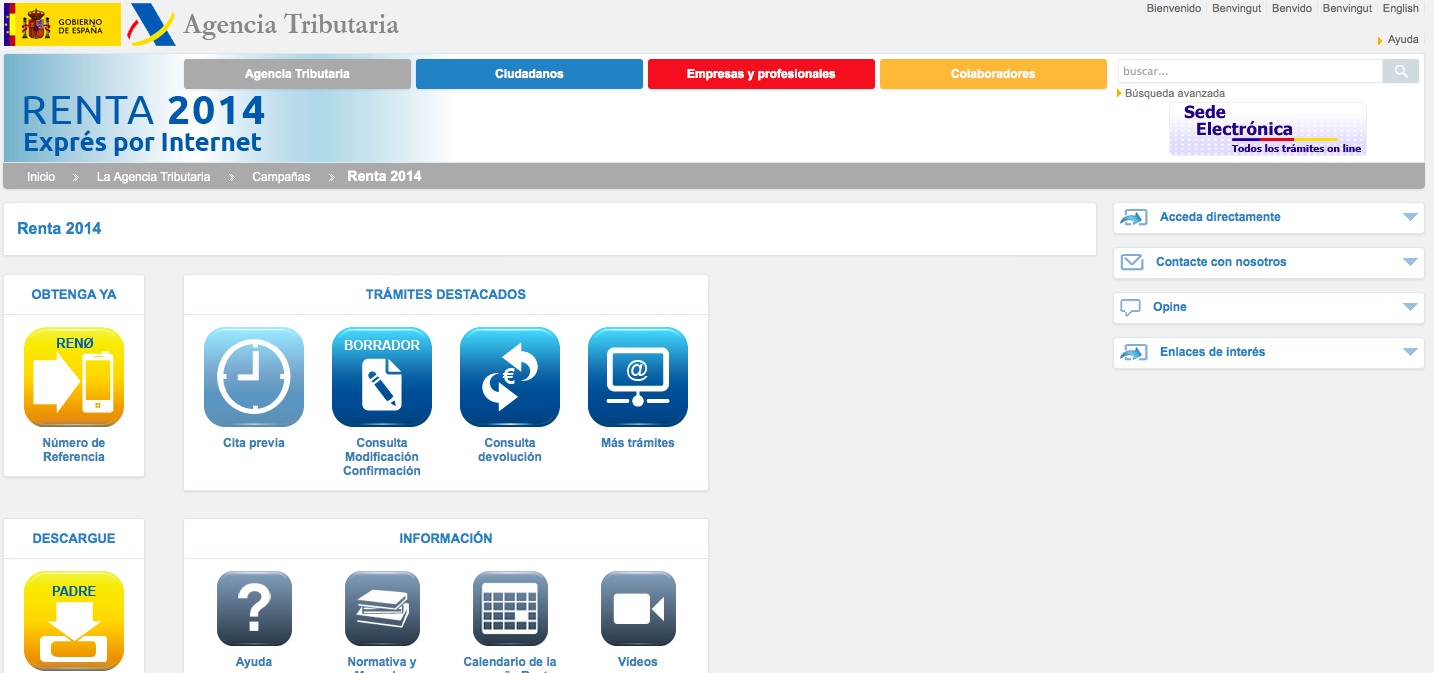Open the Ayuda question mark icon
This screenshot has height=673, width=1434.
[254, 609]
